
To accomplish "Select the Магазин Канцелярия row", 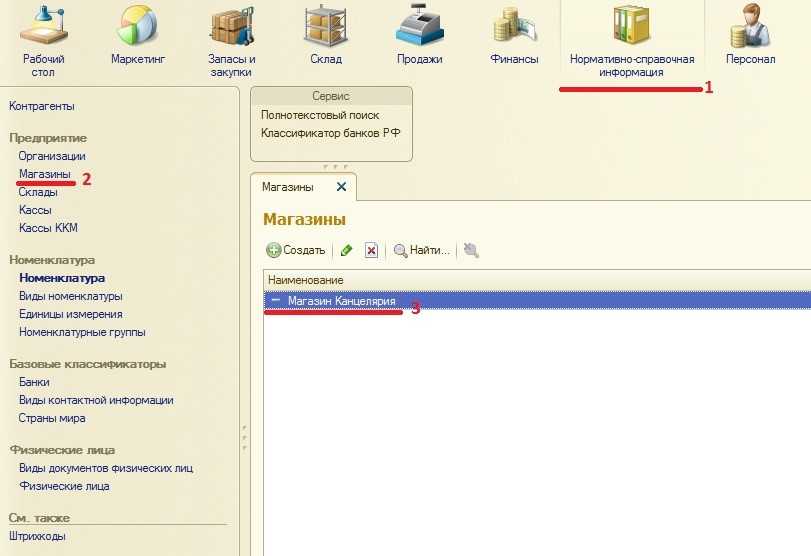I will [x=341, y=300].
